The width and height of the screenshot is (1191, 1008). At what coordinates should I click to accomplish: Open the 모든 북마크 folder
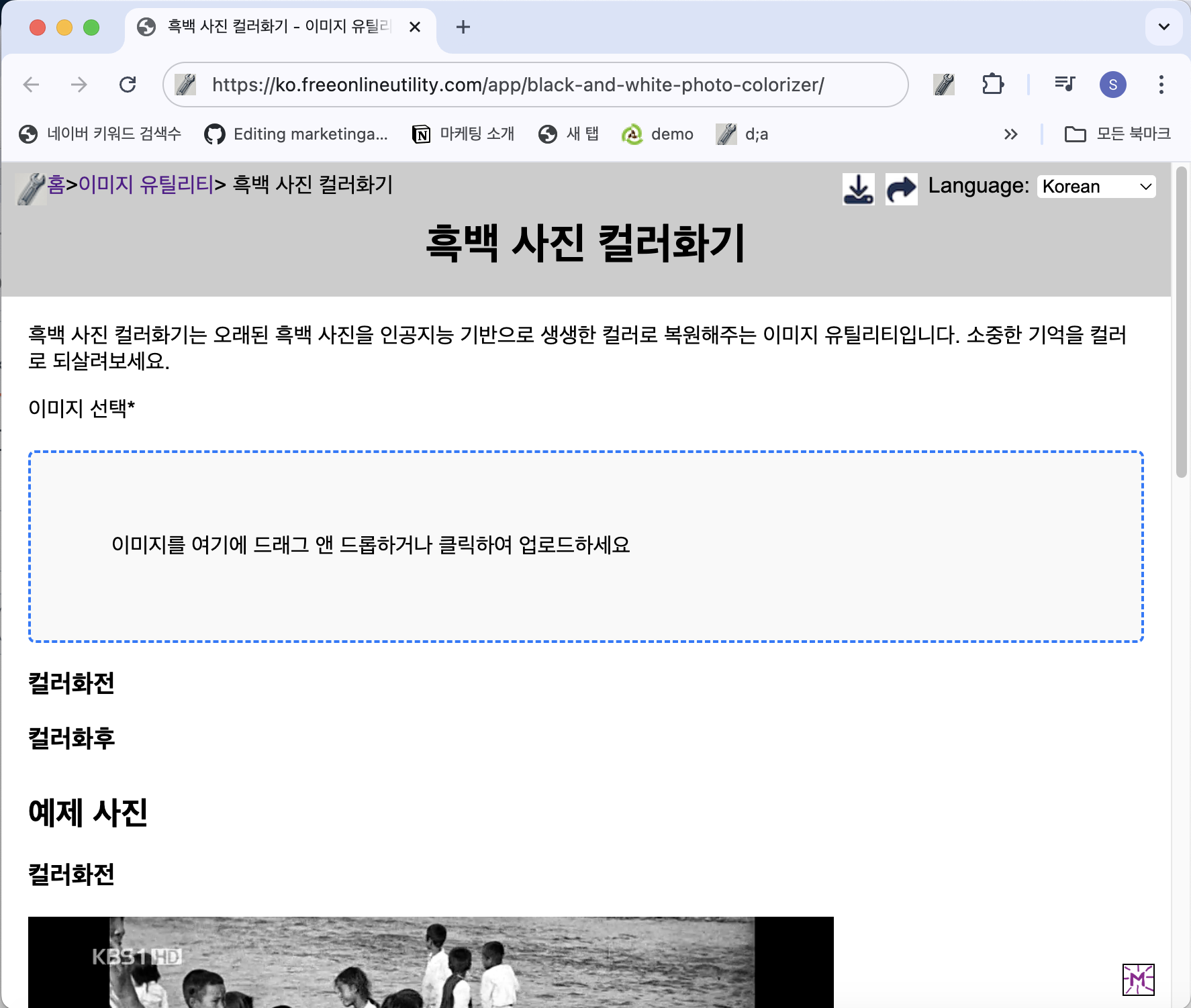point(1118,134)
